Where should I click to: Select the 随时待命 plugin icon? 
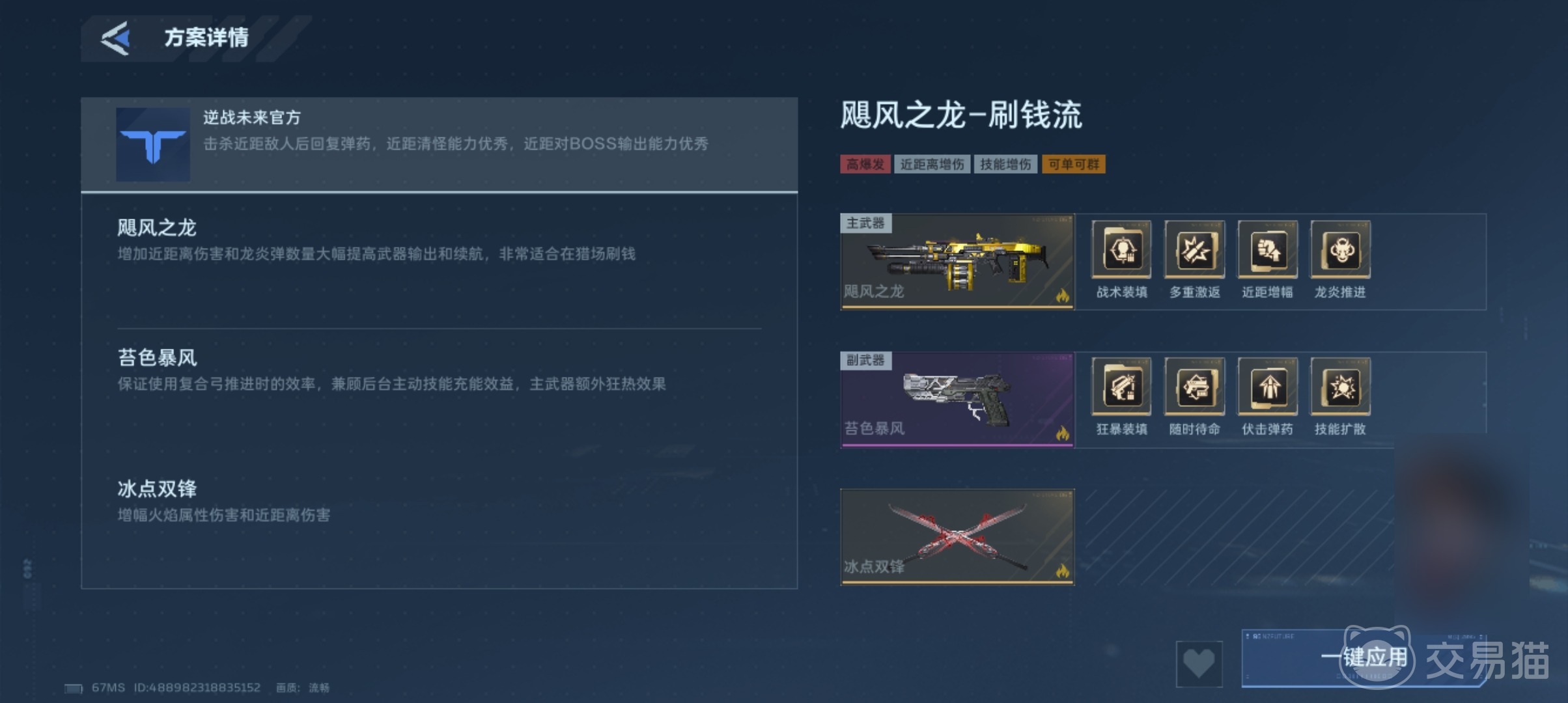(x=1194, y=386)
